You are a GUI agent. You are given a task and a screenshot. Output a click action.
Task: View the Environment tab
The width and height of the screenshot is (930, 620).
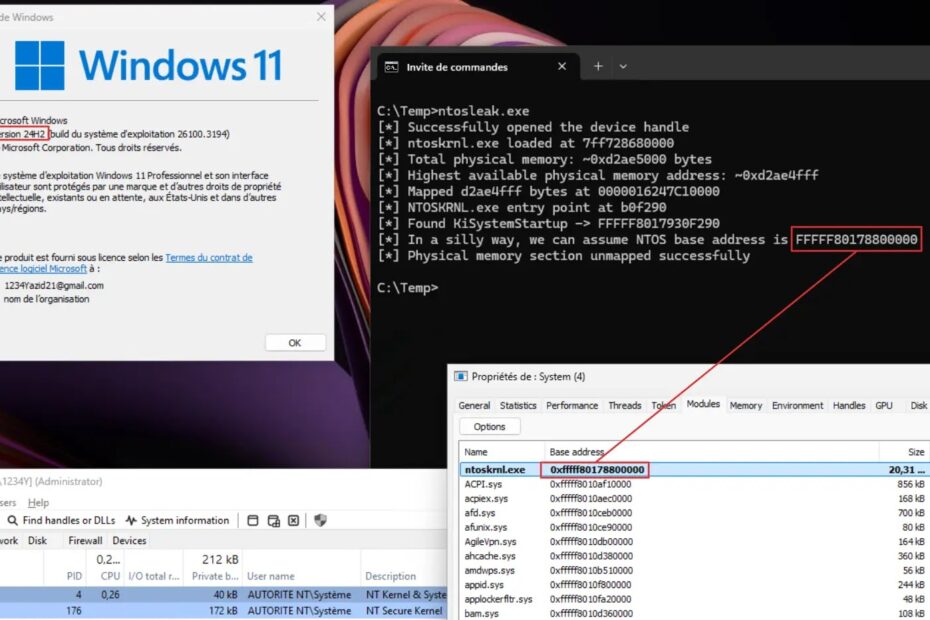(797, 405)
